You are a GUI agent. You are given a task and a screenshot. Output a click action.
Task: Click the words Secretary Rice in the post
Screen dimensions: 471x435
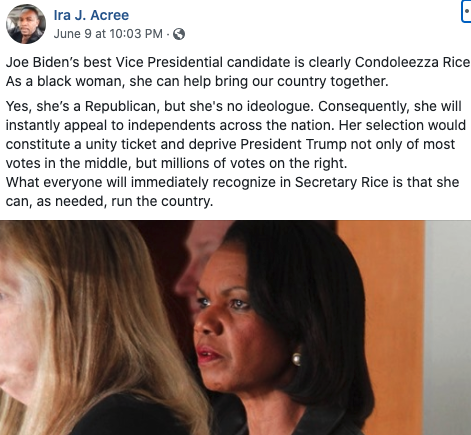(342, 182)
